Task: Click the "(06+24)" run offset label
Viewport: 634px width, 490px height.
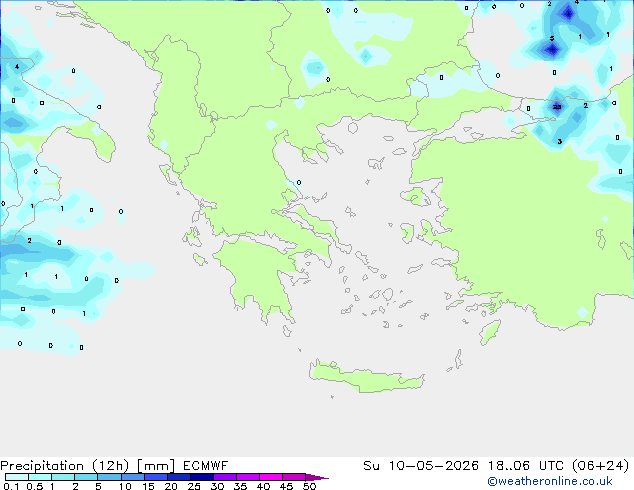Action: click(x=600, y=466)
